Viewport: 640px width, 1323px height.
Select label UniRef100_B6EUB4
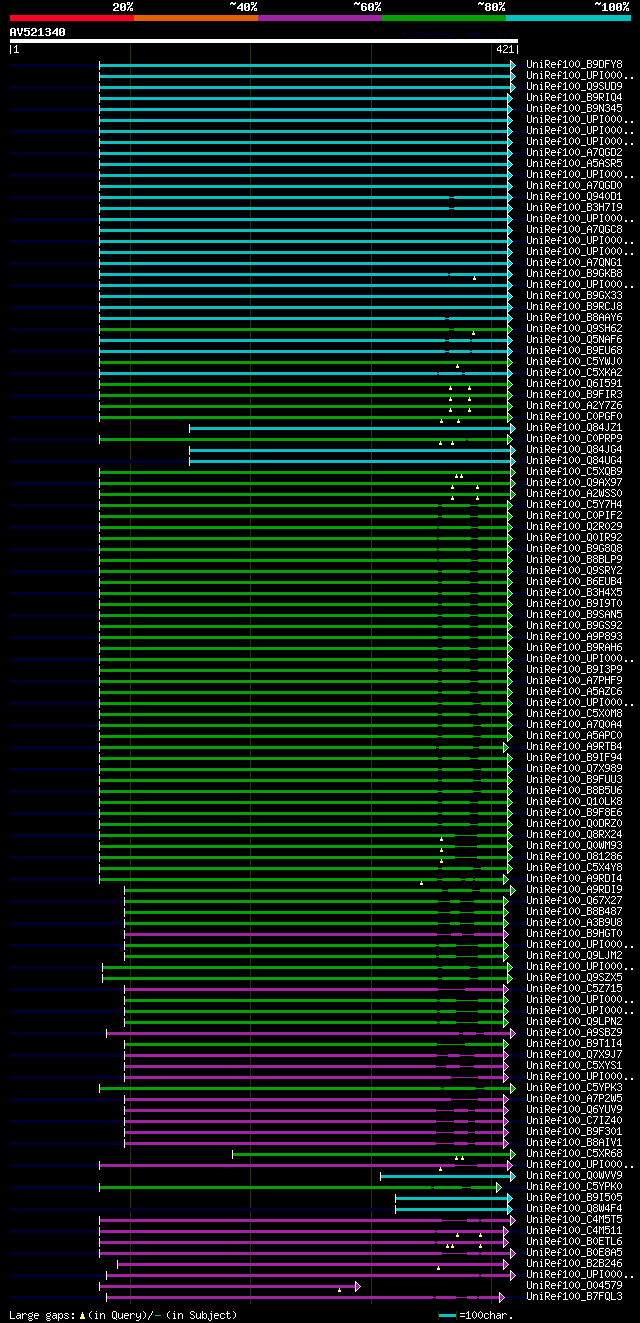[574, 582]
